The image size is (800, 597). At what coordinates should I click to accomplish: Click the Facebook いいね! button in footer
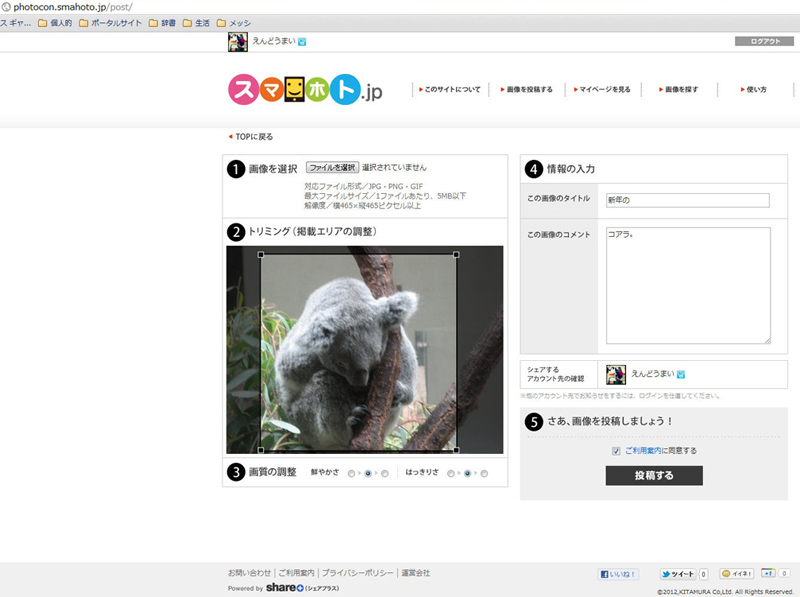coord(619,574)
